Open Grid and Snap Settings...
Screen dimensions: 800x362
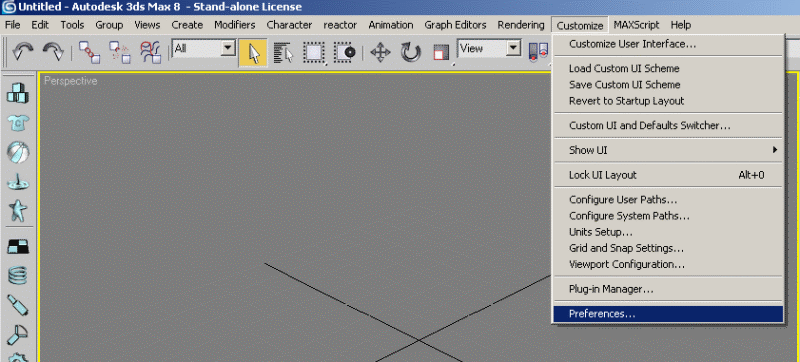pos(668,248)
